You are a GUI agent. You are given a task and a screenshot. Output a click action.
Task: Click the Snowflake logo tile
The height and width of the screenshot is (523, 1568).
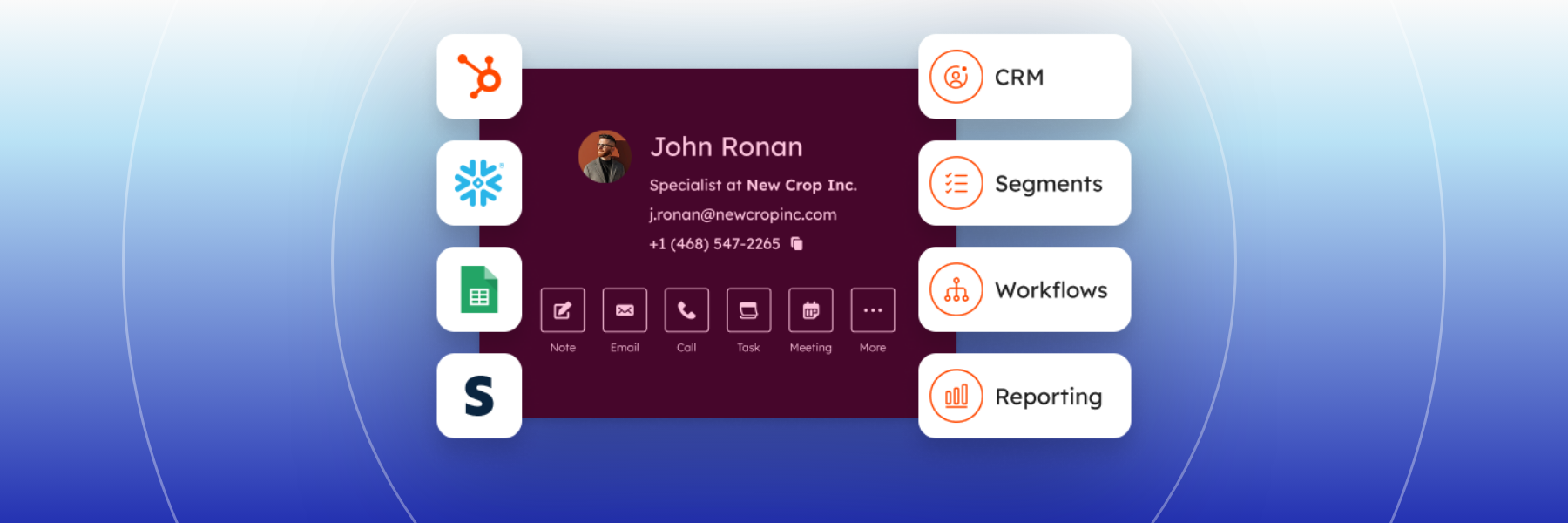coord(479,183)
